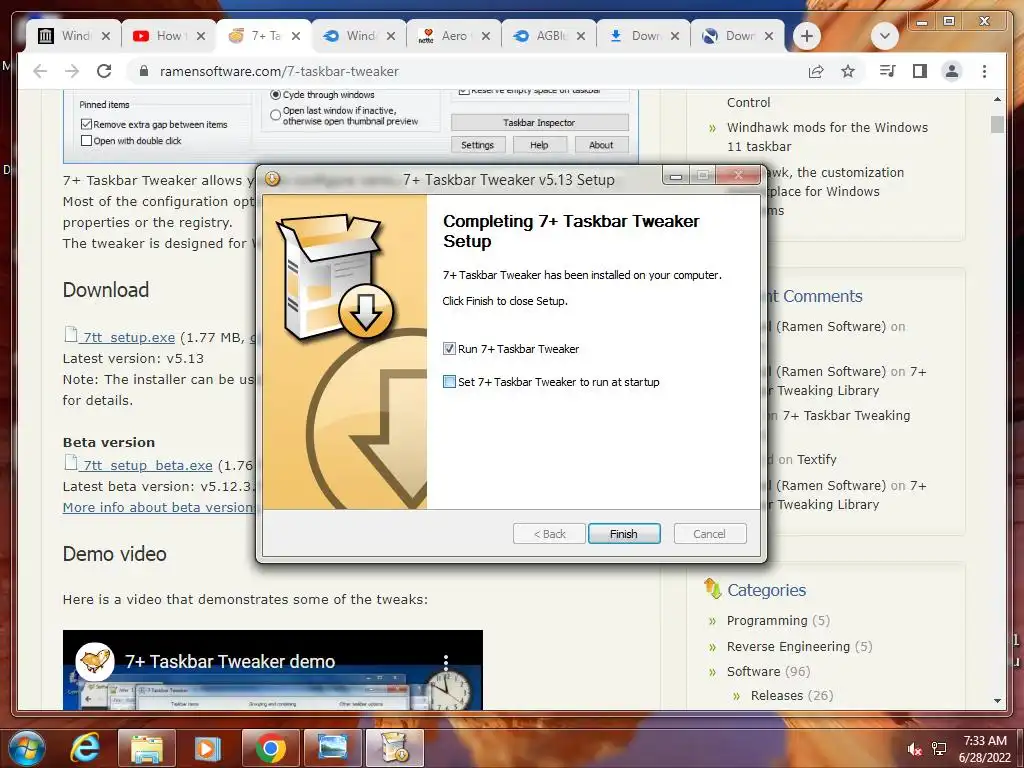Close the 7+ Ta active tab
Screen dimensions: 1024x768
(296, 36)
